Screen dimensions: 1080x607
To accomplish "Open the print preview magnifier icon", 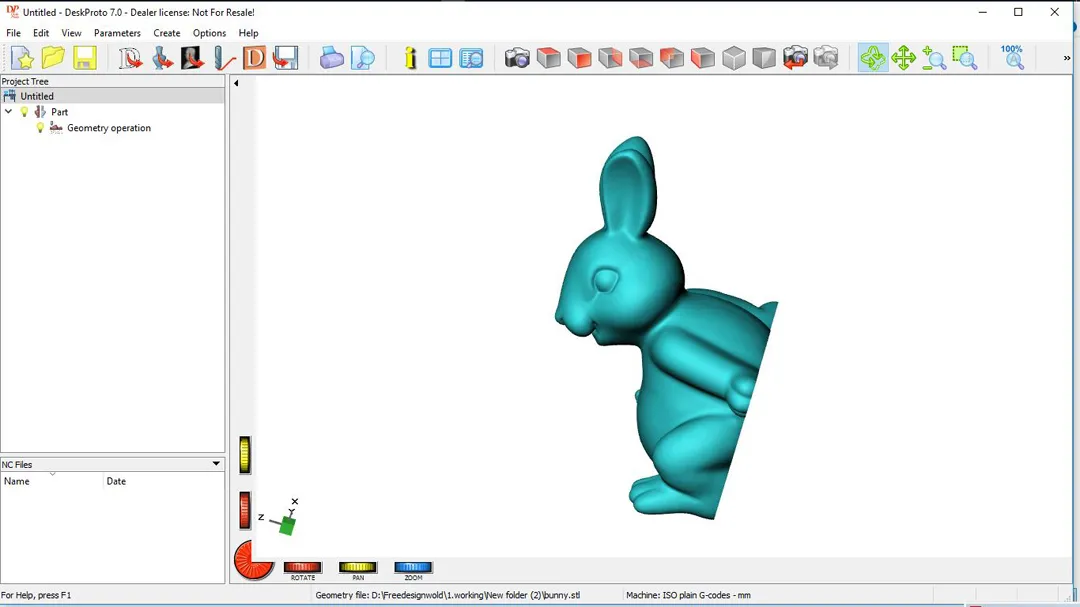I will 363,58.
